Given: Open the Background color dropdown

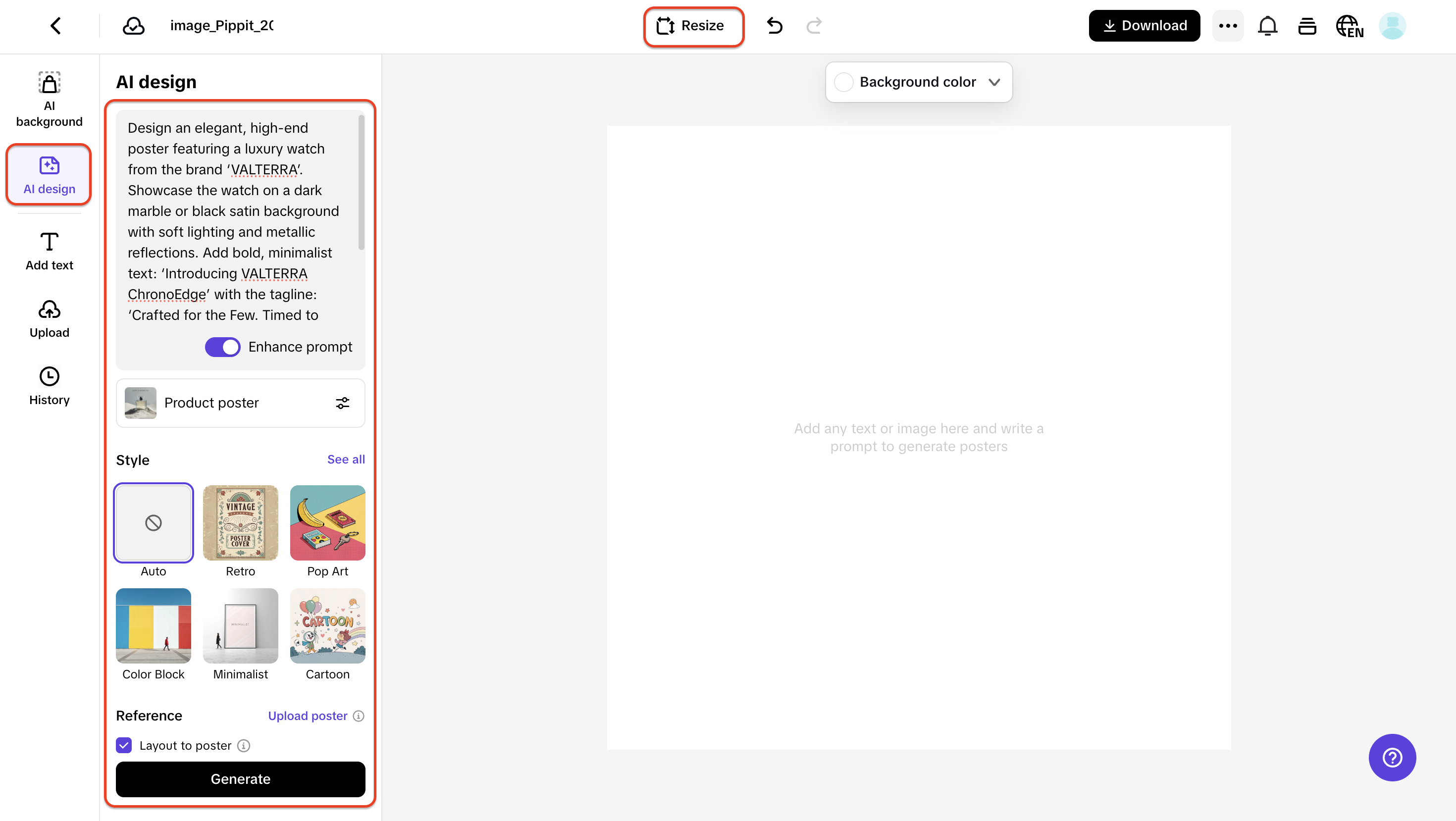Looking at the screenshot, I should (918, 82).
